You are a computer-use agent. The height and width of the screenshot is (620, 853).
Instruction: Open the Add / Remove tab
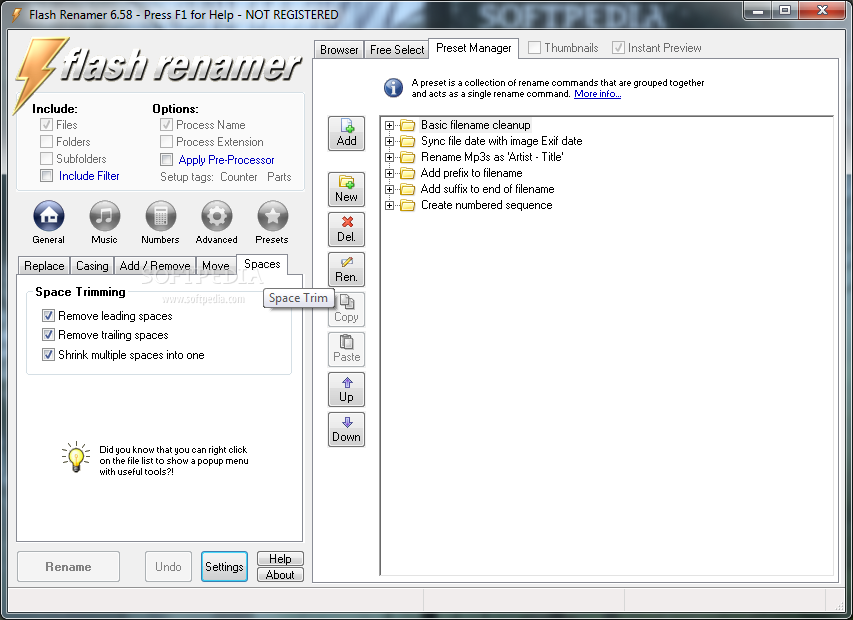154,265
